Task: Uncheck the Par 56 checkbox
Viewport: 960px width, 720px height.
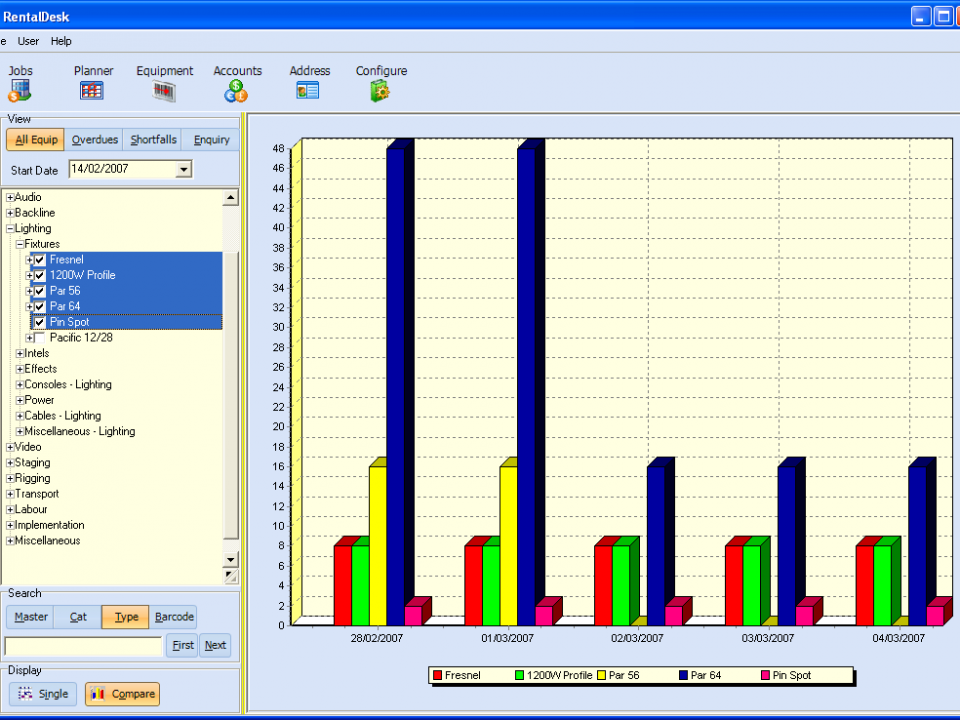Action: tap(40, 291)
